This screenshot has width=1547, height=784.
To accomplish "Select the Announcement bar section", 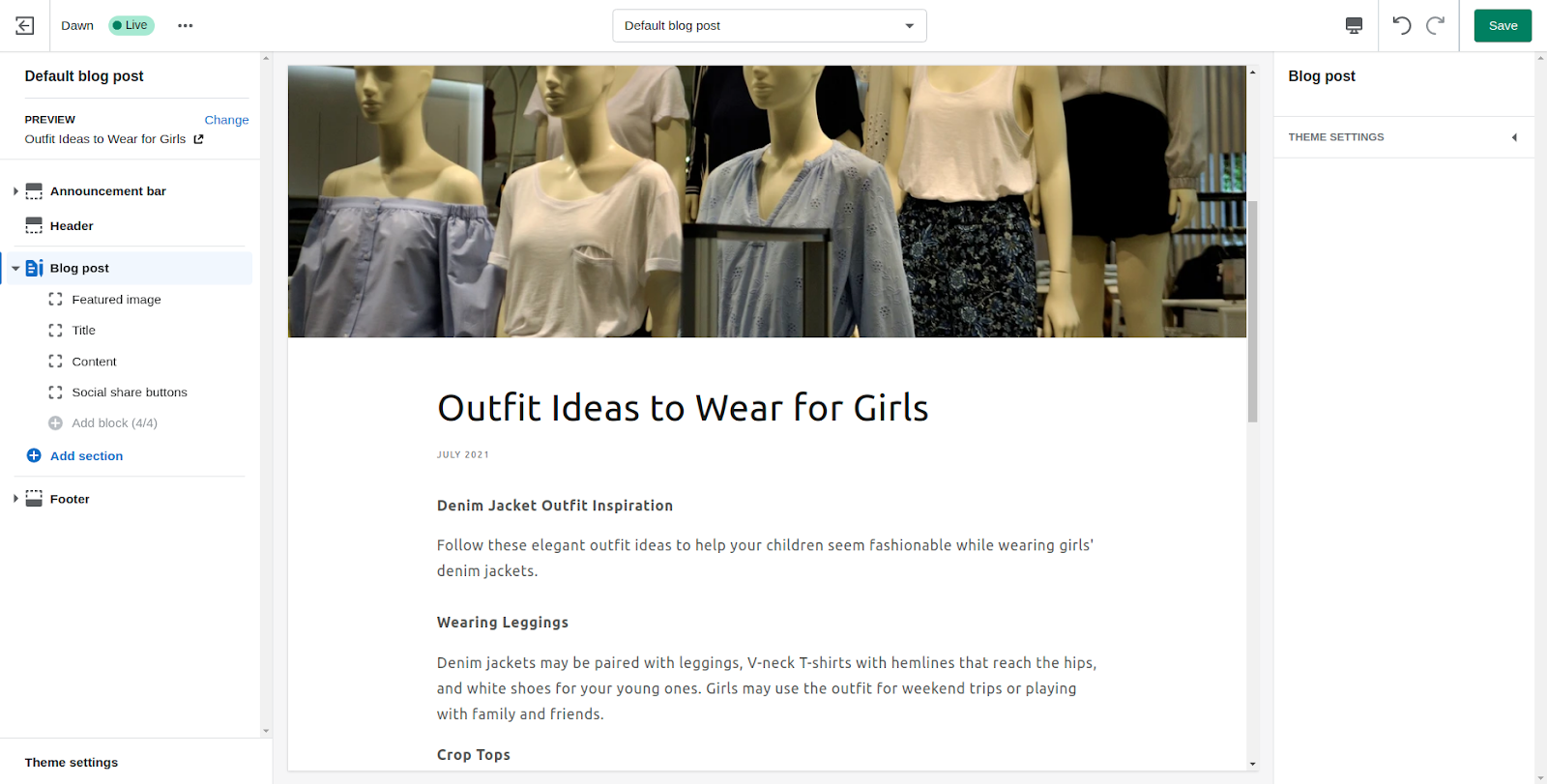I will coord(108,191).
